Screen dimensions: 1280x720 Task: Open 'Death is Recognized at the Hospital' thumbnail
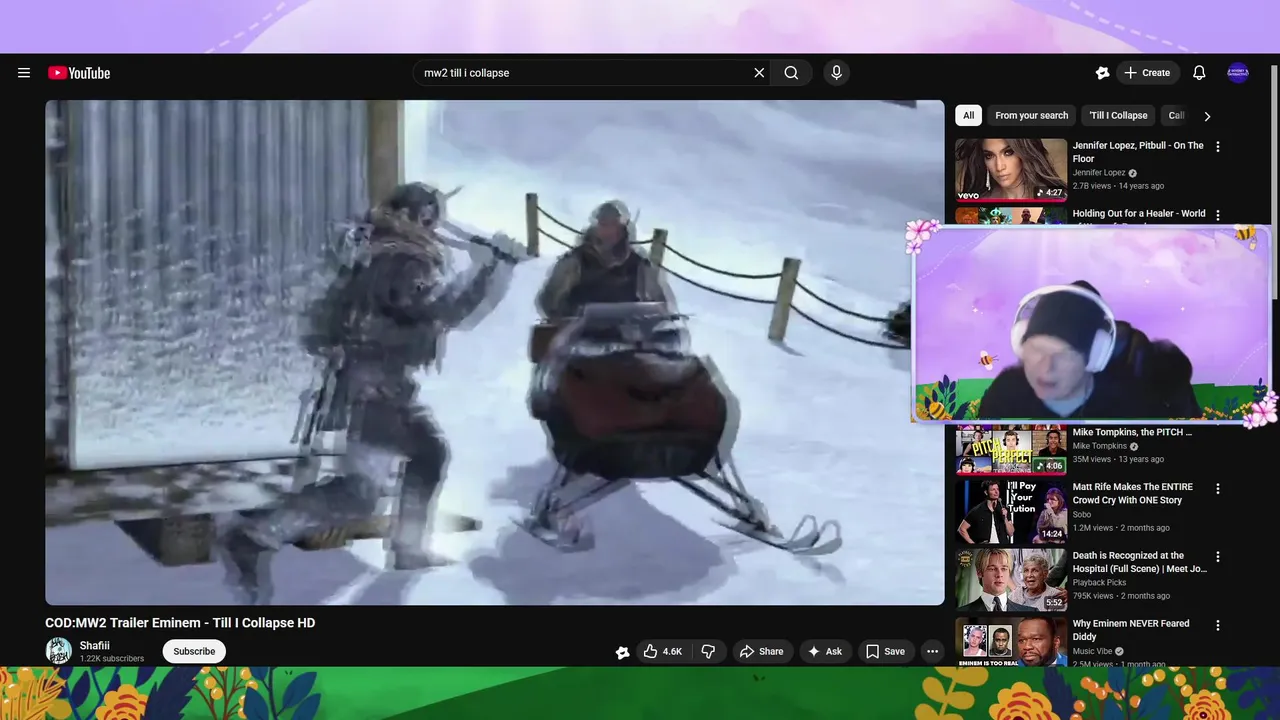(x=1011, y=579)
